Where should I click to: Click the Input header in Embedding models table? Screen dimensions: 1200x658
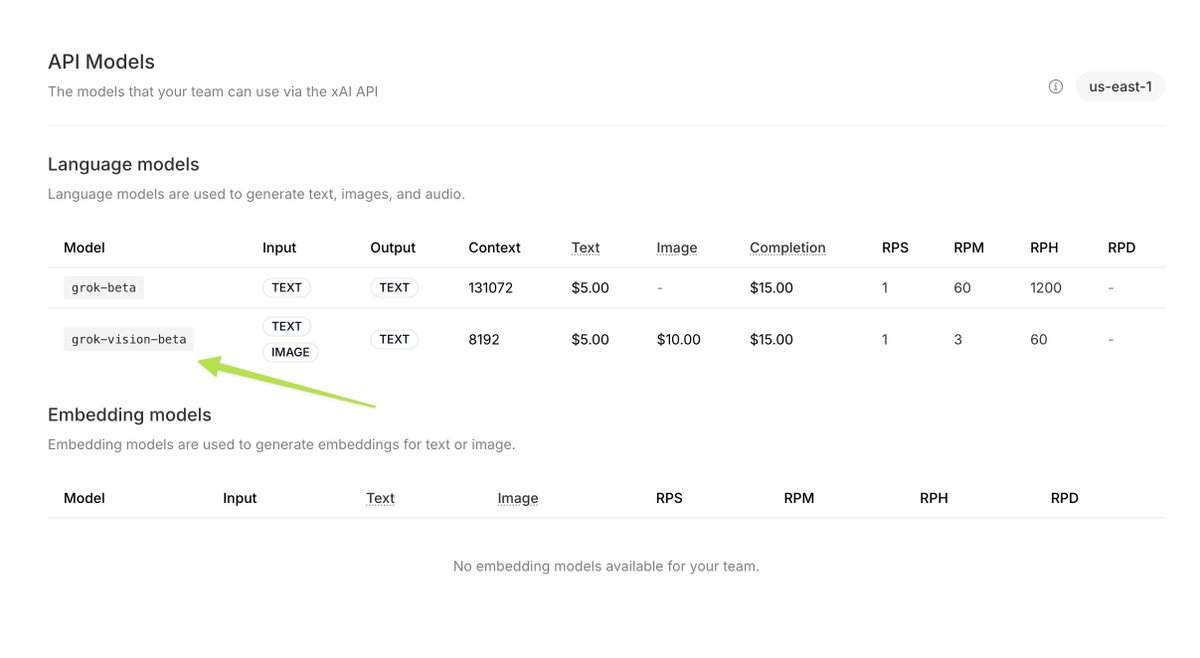[x=240, y=498]
